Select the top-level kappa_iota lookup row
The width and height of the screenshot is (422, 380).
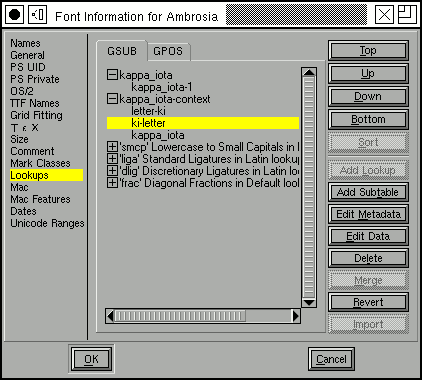coord(146,75)
